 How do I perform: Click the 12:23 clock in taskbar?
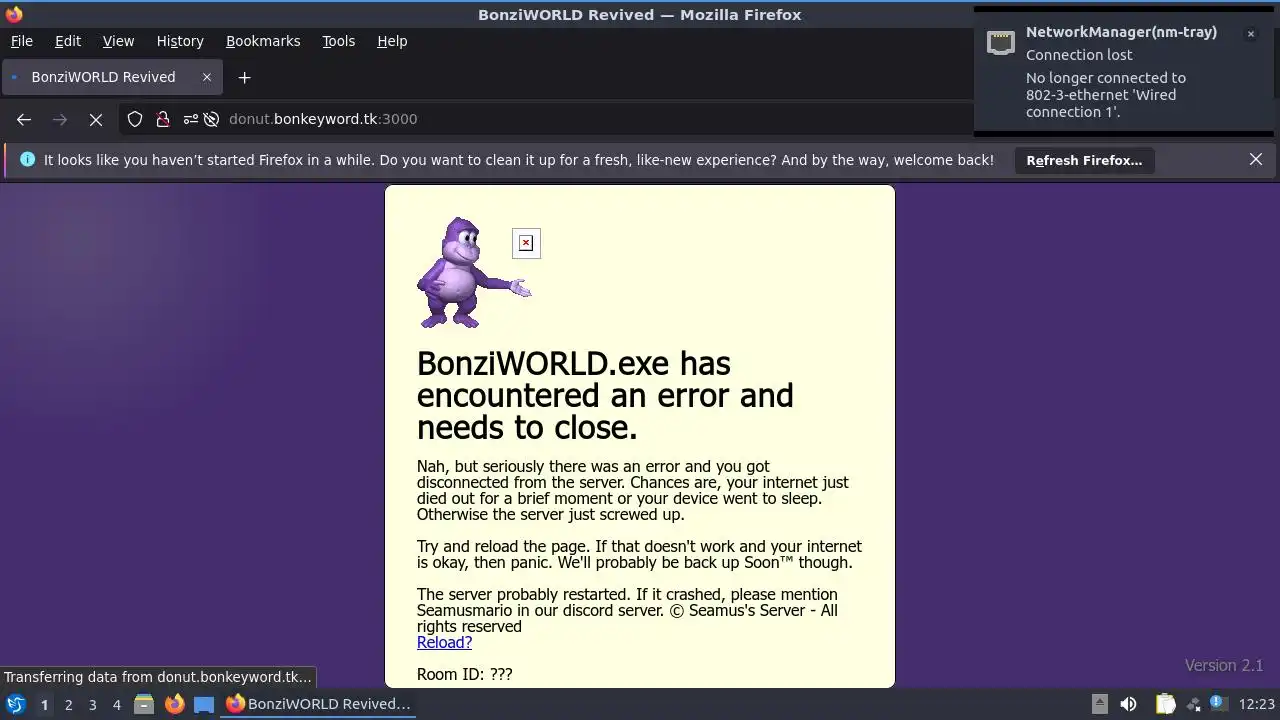coord(1257,704)
